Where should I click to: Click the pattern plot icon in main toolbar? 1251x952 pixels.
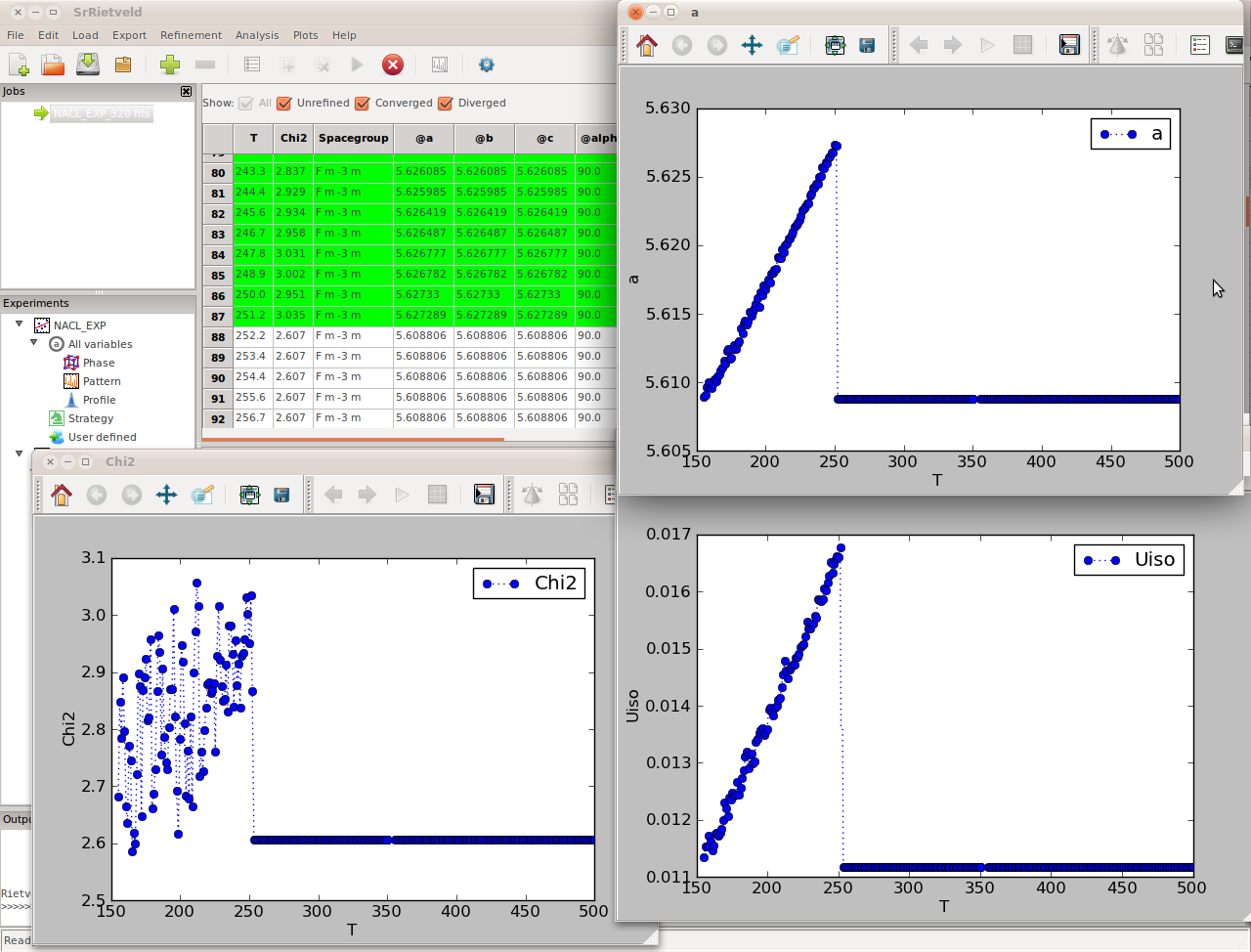pos(440,65)
